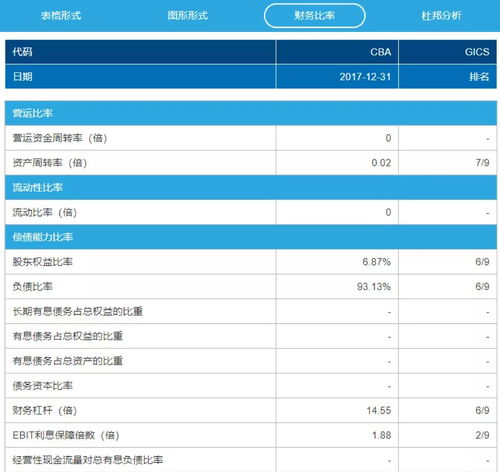The width and height of the screenshot is (500, 472).
Task: Click the value 6.87%
Action: [376, 262]
